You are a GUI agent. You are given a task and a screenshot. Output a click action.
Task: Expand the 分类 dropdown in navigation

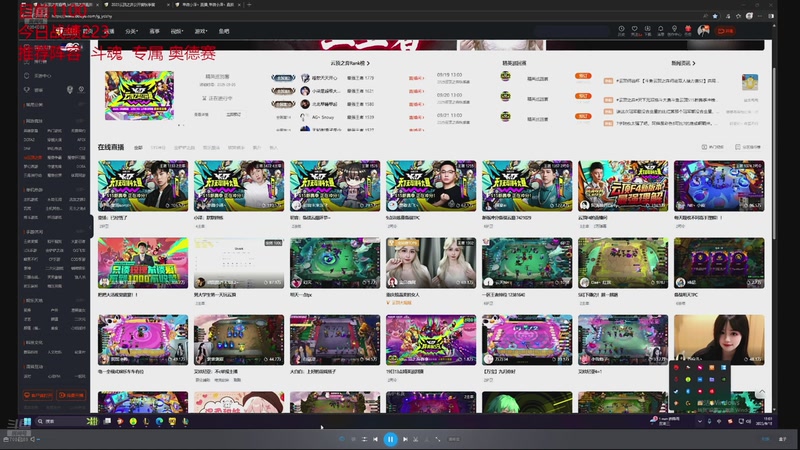tap(132, 31)
